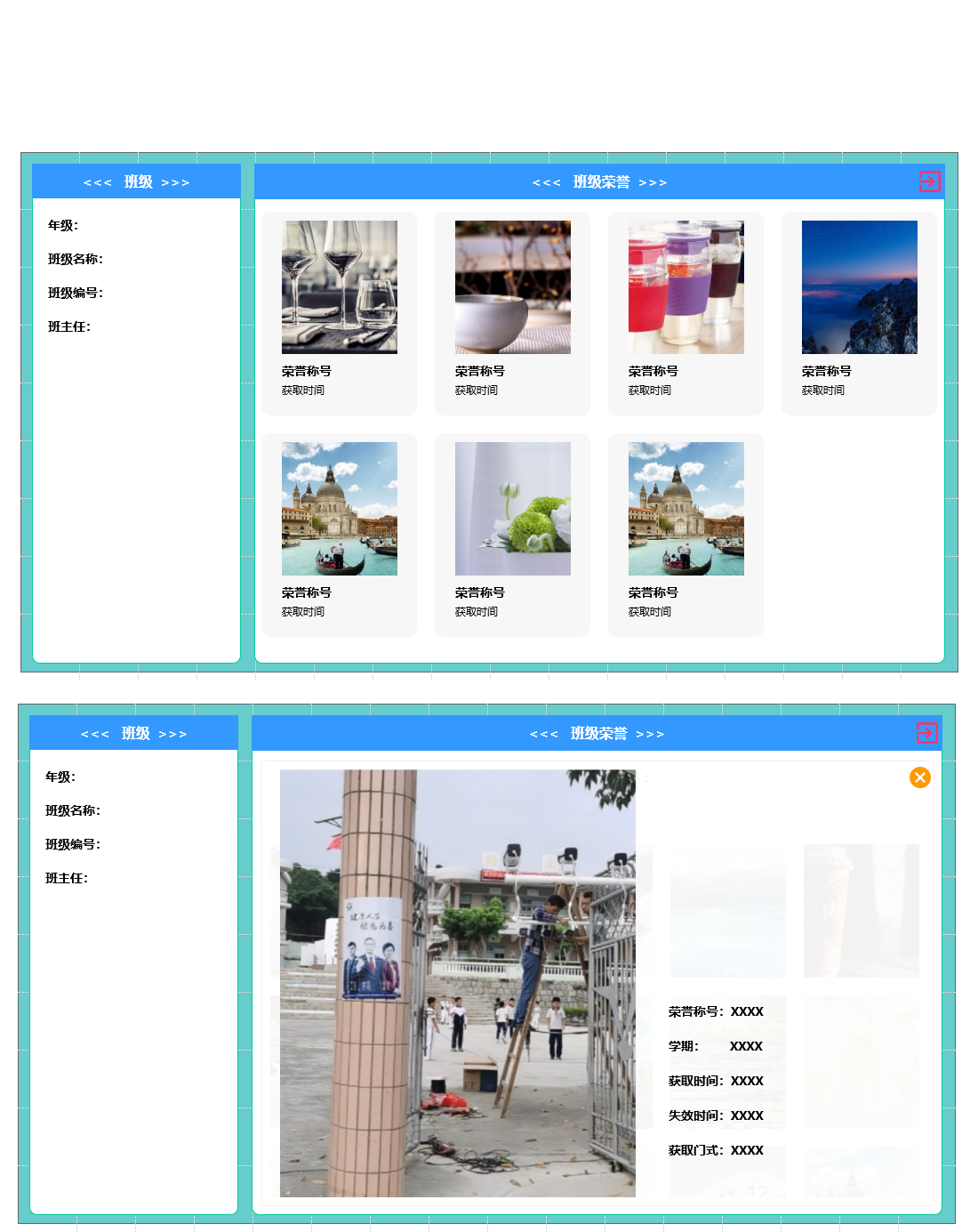Click the 班级编号 field in lower panel
Viewport: 978px width, 1232px height.
point(73,844)
